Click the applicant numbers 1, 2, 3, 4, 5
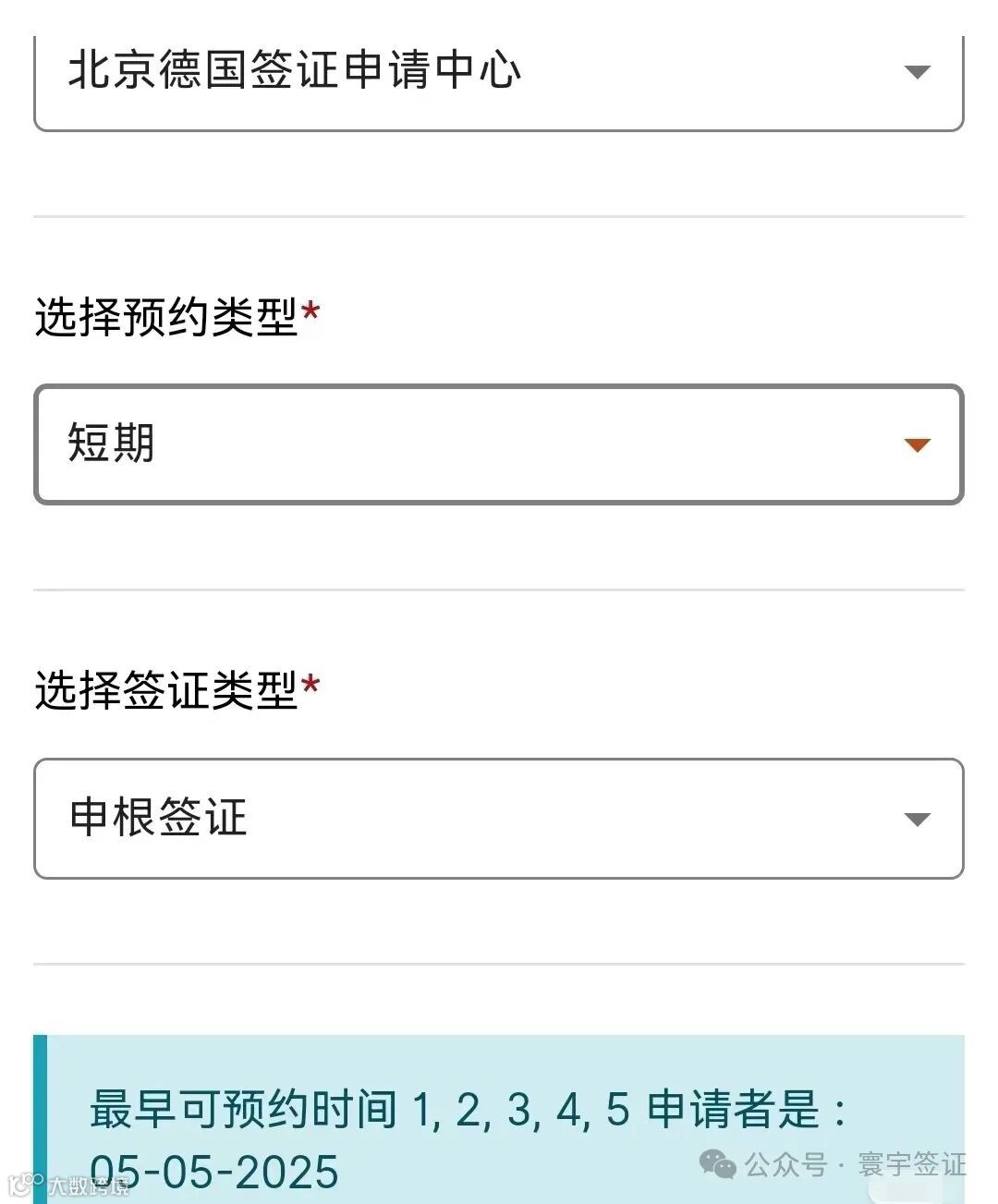998x1204 pixels. tap(520, 1110)
